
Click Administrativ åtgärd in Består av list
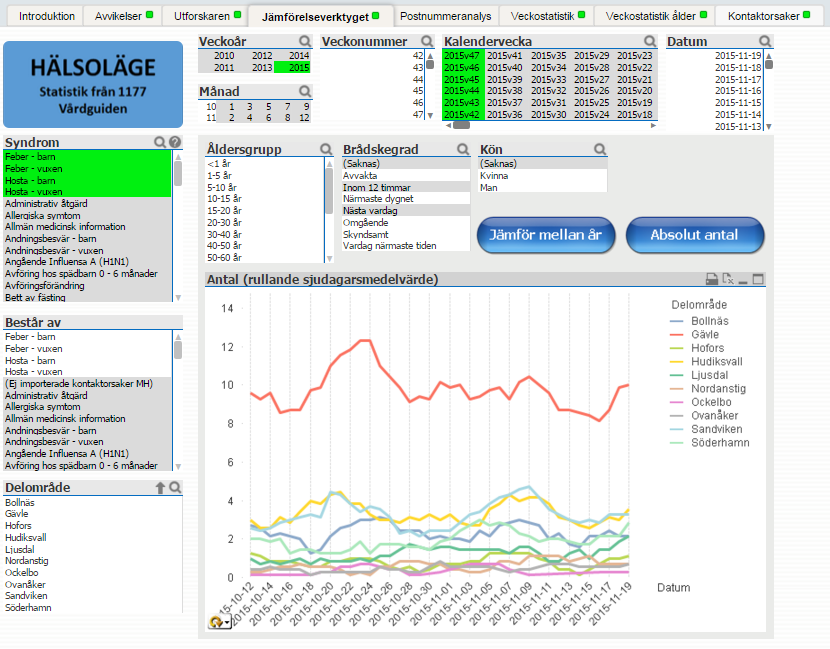point(87,395)
